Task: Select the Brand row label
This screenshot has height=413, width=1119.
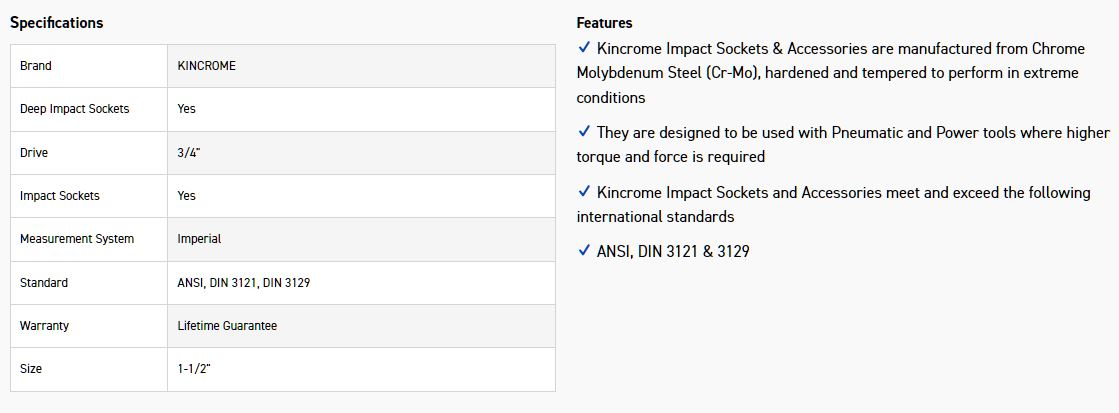Action: pyautogui.click(x=36, y=66)
